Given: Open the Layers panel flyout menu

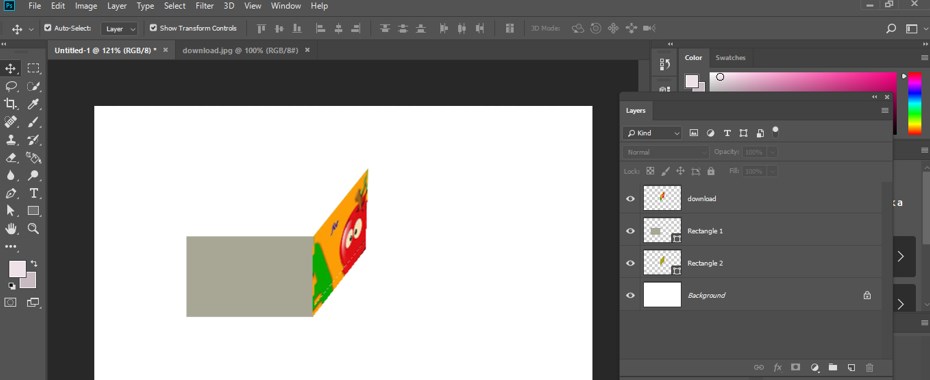Looking at the screenshot, I should (x=885, y=111).
